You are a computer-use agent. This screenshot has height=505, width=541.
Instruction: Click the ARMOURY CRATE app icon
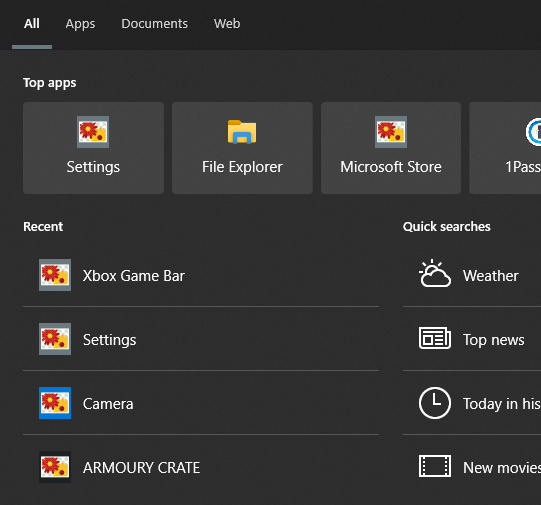55,467
